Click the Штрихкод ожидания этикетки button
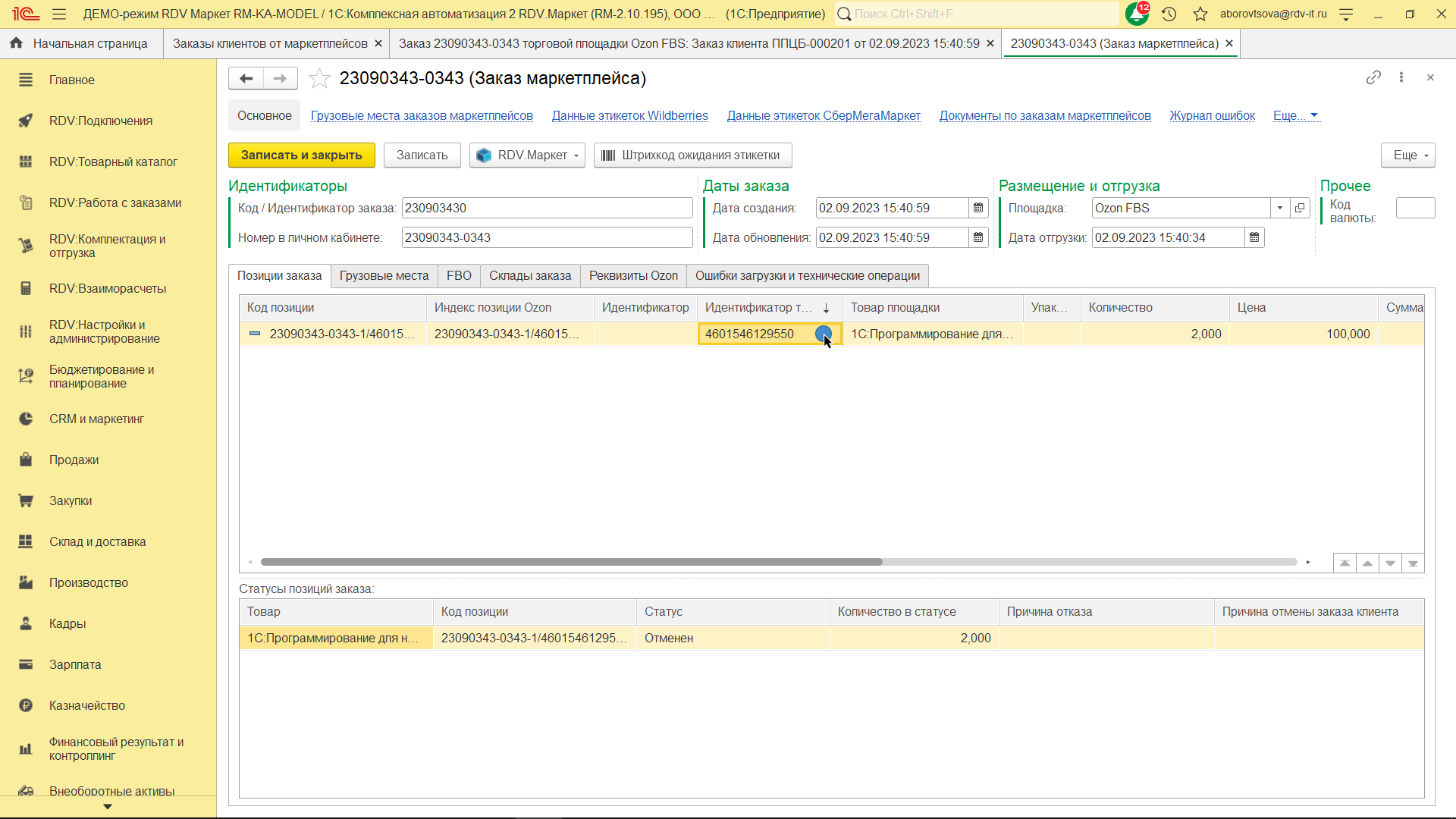1456x819 pixels. 692,155
